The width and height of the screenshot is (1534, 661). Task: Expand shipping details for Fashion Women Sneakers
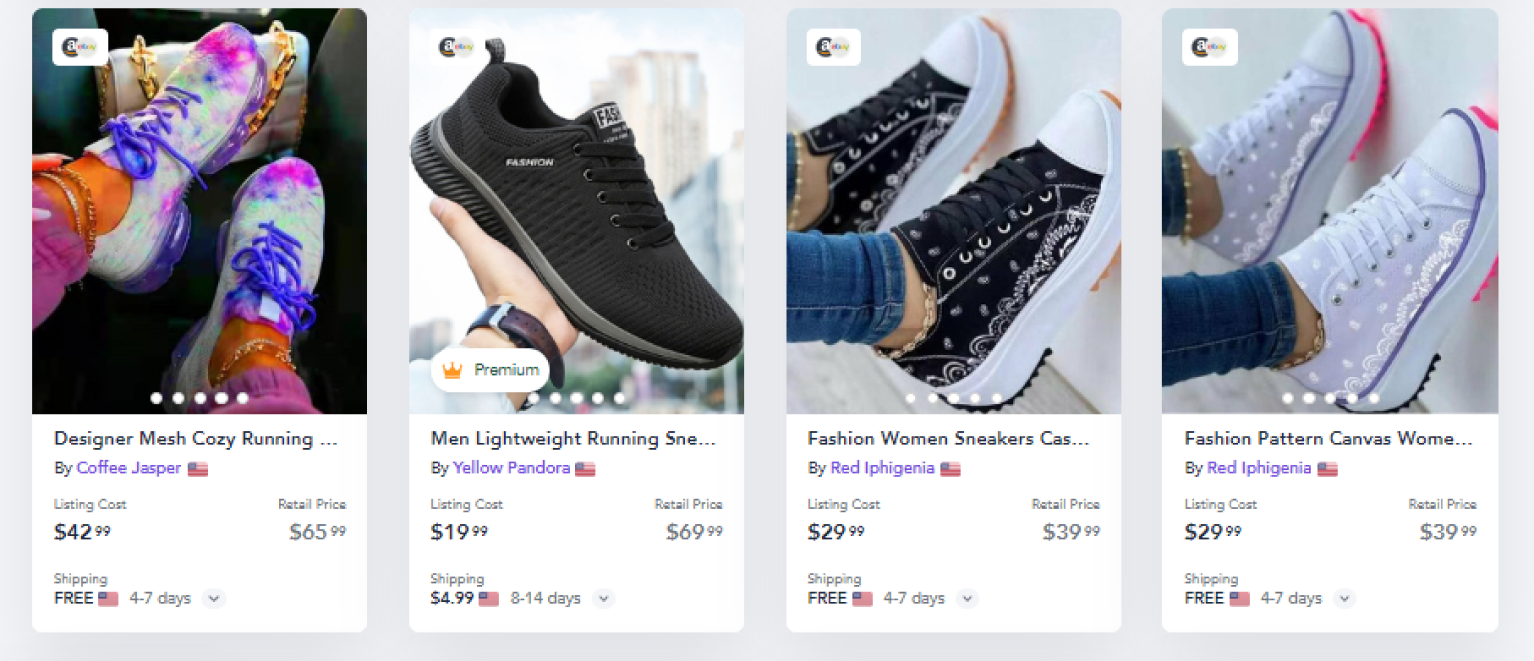[x=967, y=599]
